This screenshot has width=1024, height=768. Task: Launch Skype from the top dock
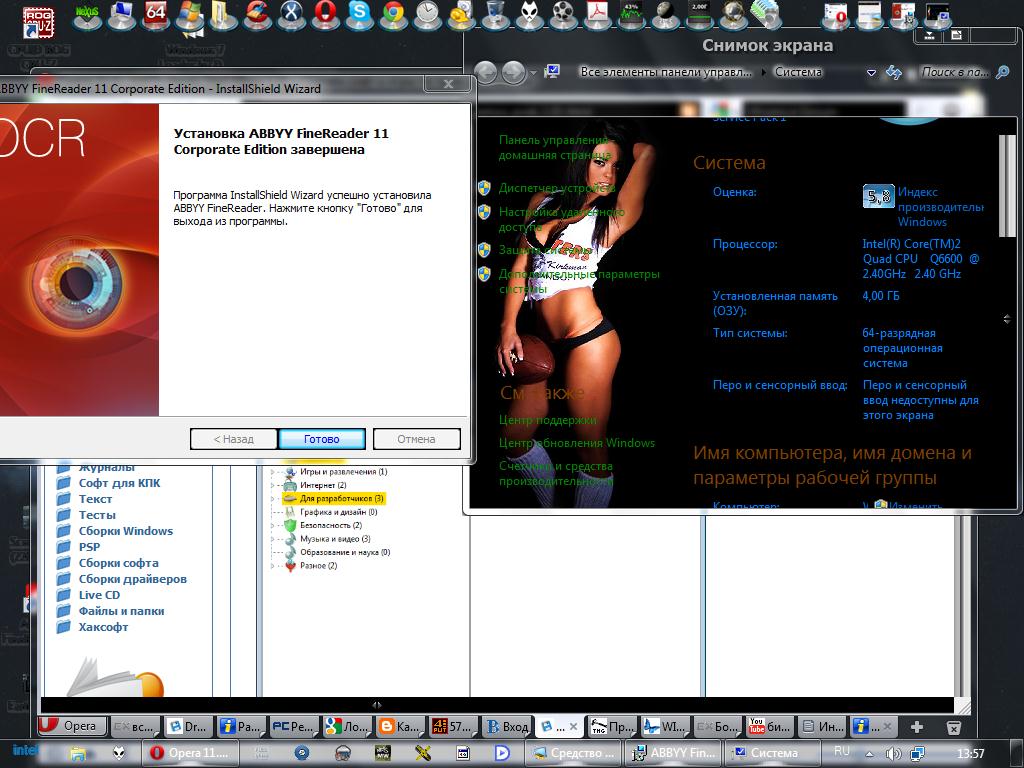[x=359, y=14]
